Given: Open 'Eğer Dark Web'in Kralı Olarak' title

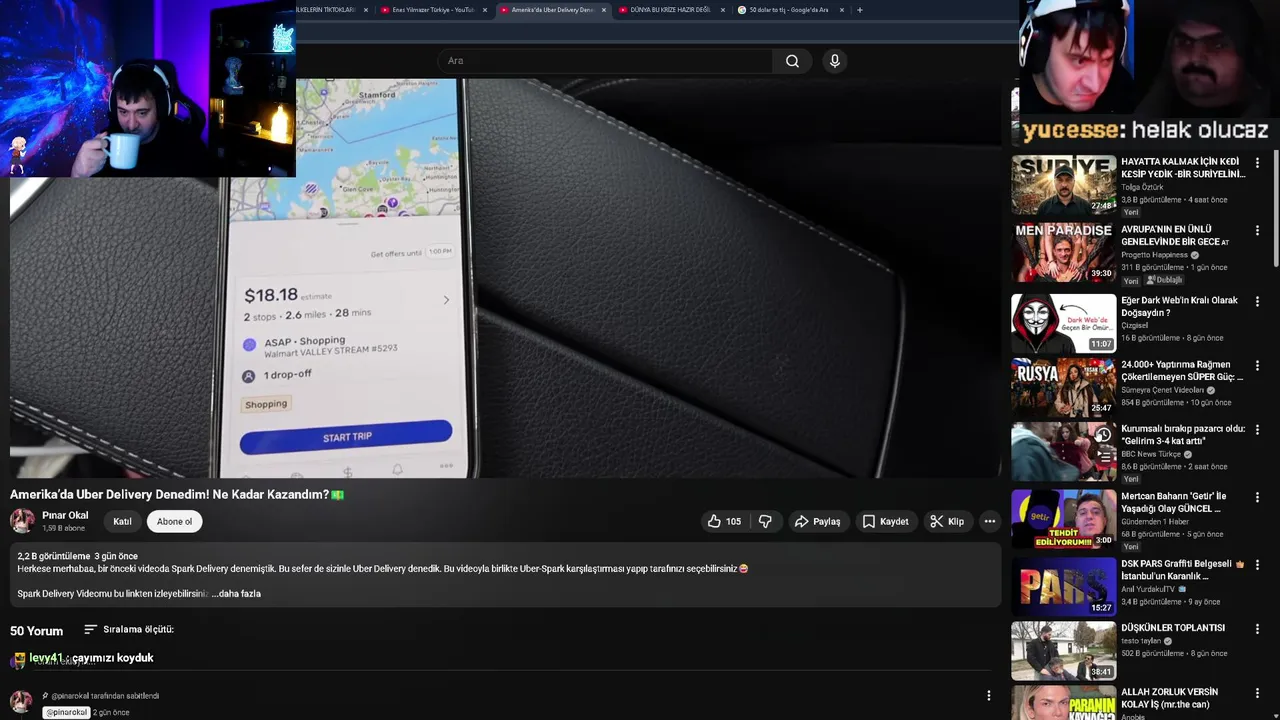Looking at the screenshot, I should point(1179,306).
